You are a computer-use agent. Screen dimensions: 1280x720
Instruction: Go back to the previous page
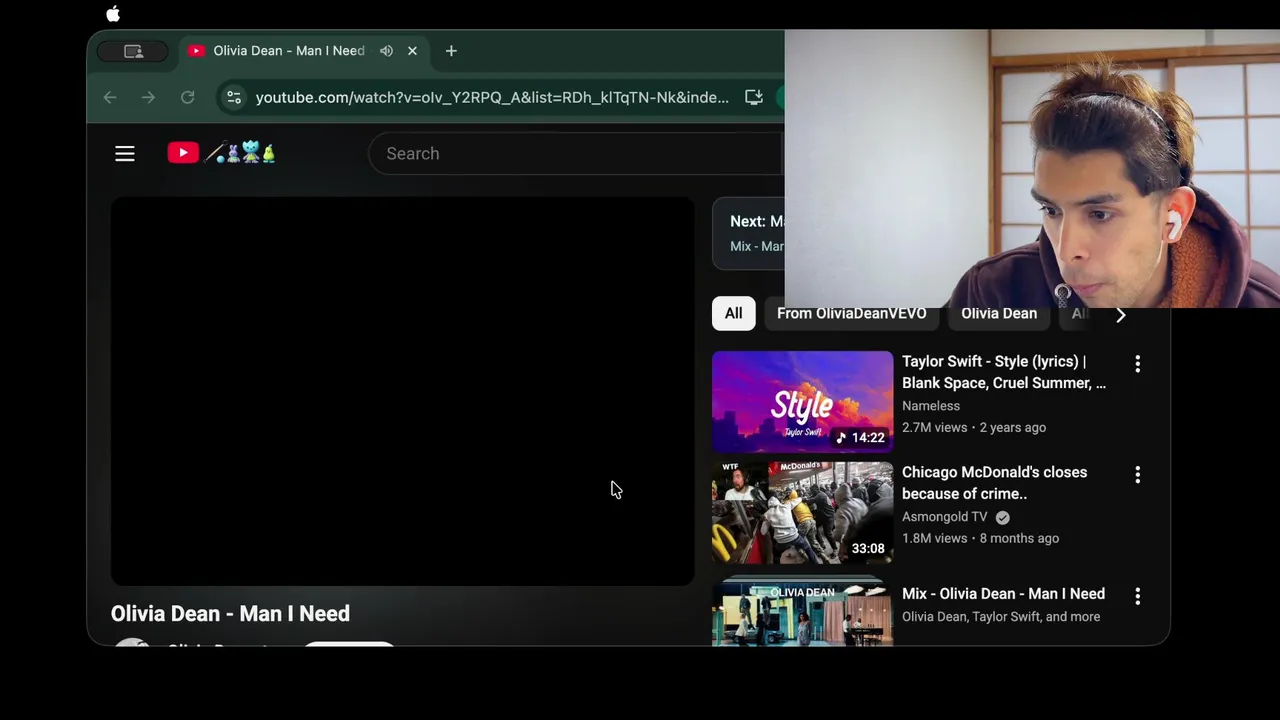tap(110, 97)
